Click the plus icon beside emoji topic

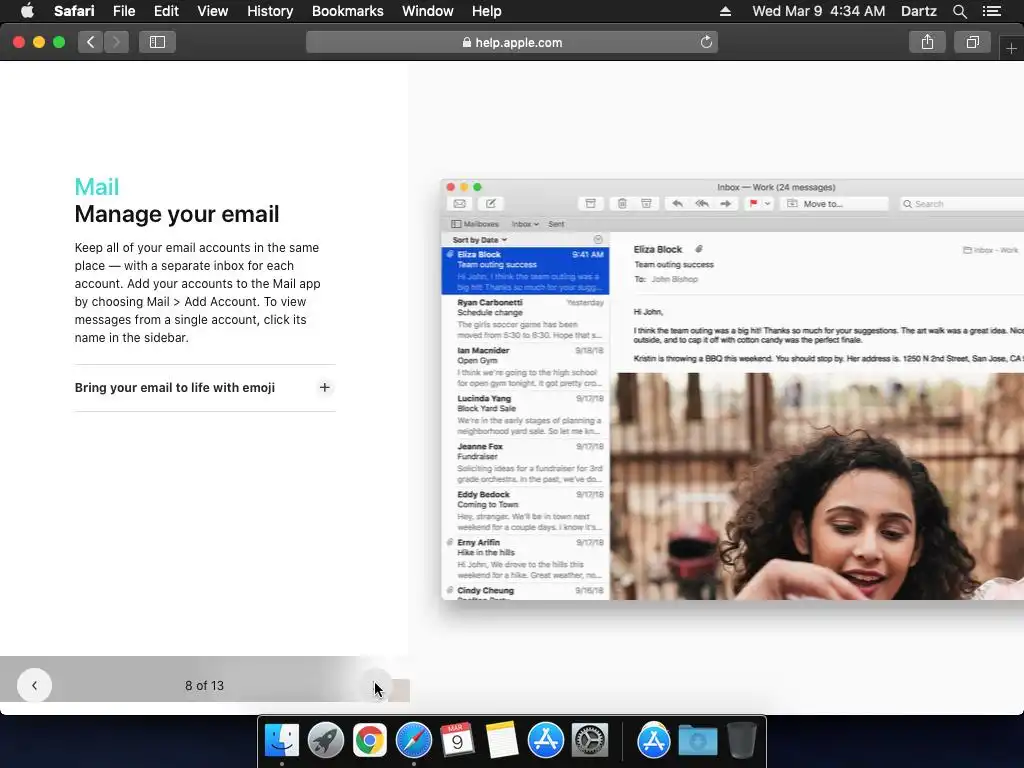click(324, 388)
